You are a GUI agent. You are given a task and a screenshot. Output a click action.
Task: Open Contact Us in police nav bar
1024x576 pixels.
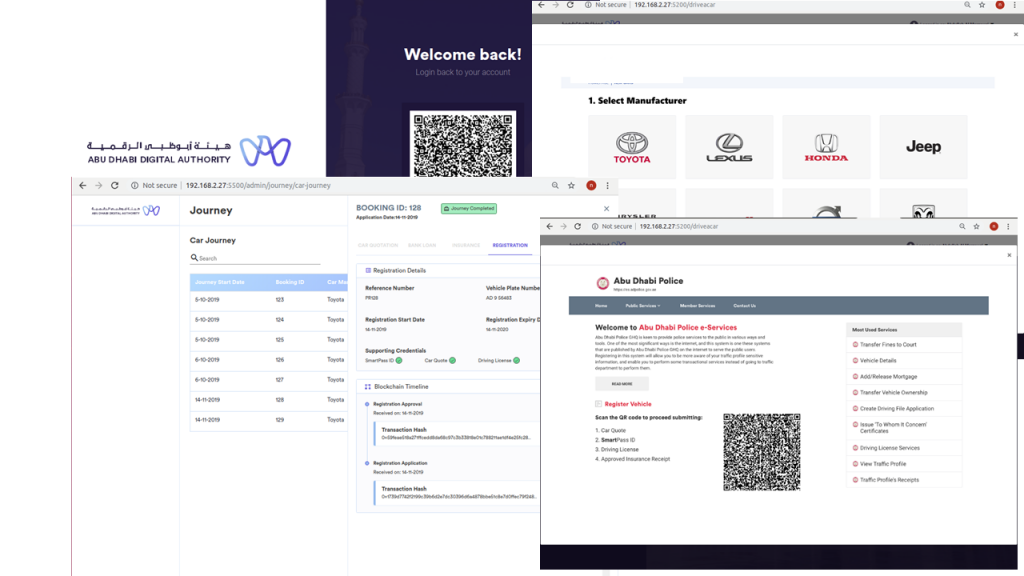click(744, 306)
